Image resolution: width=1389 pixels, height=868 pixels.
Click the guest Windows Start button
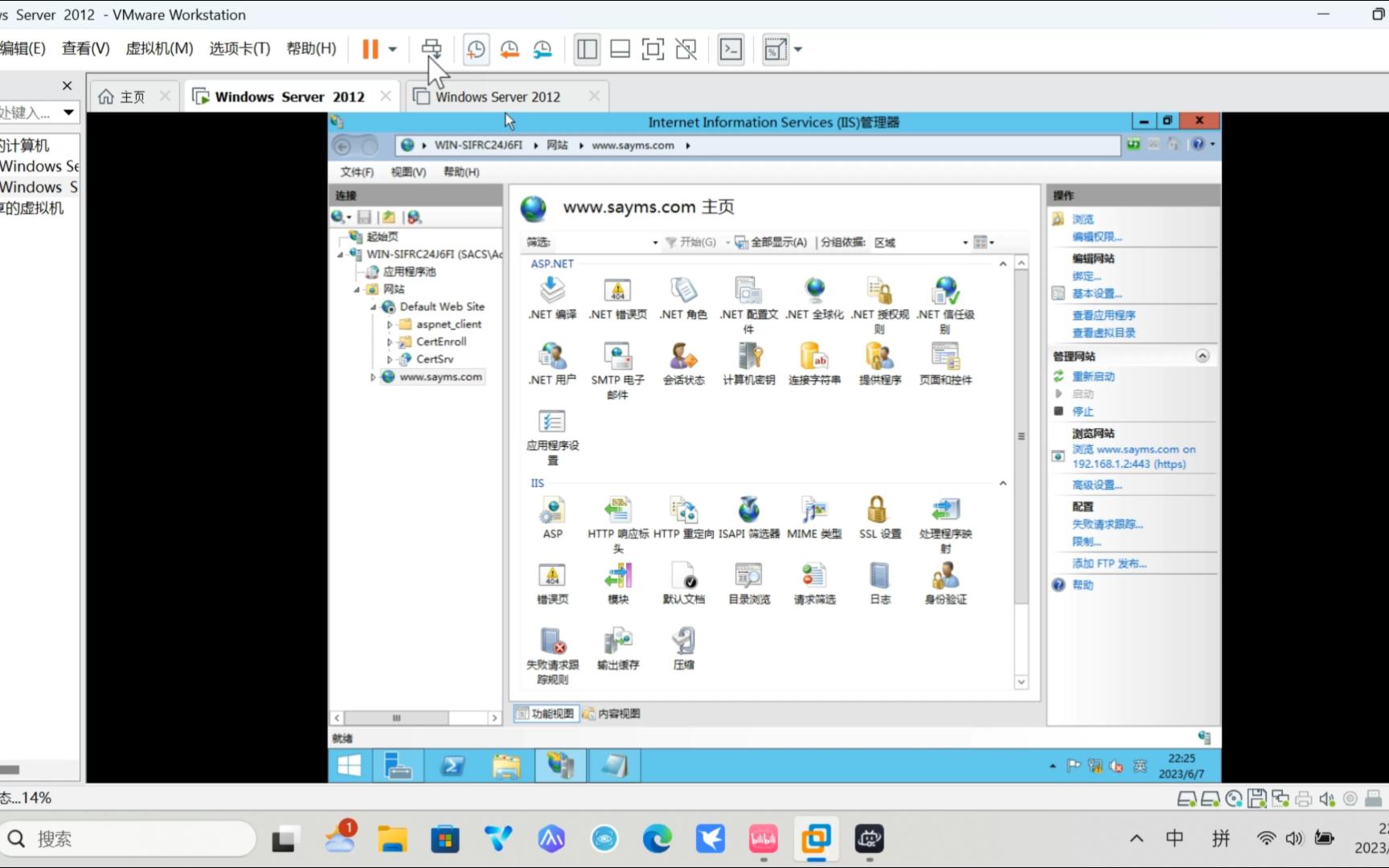(x=350, y=766)
